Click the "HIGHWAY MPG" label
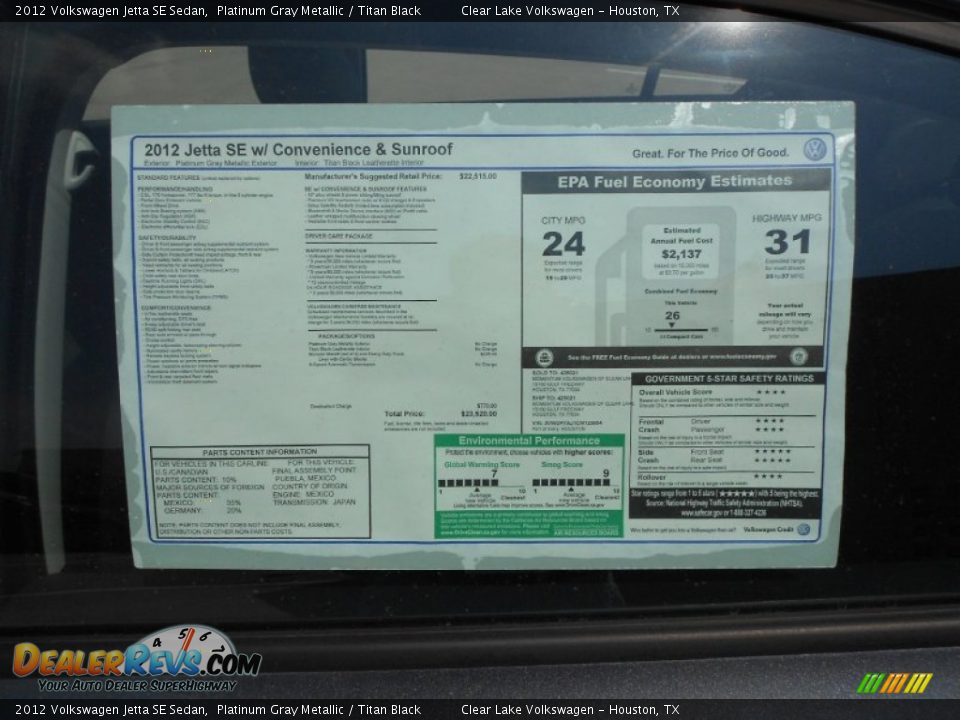960x720 pixels. click(787, 218)
